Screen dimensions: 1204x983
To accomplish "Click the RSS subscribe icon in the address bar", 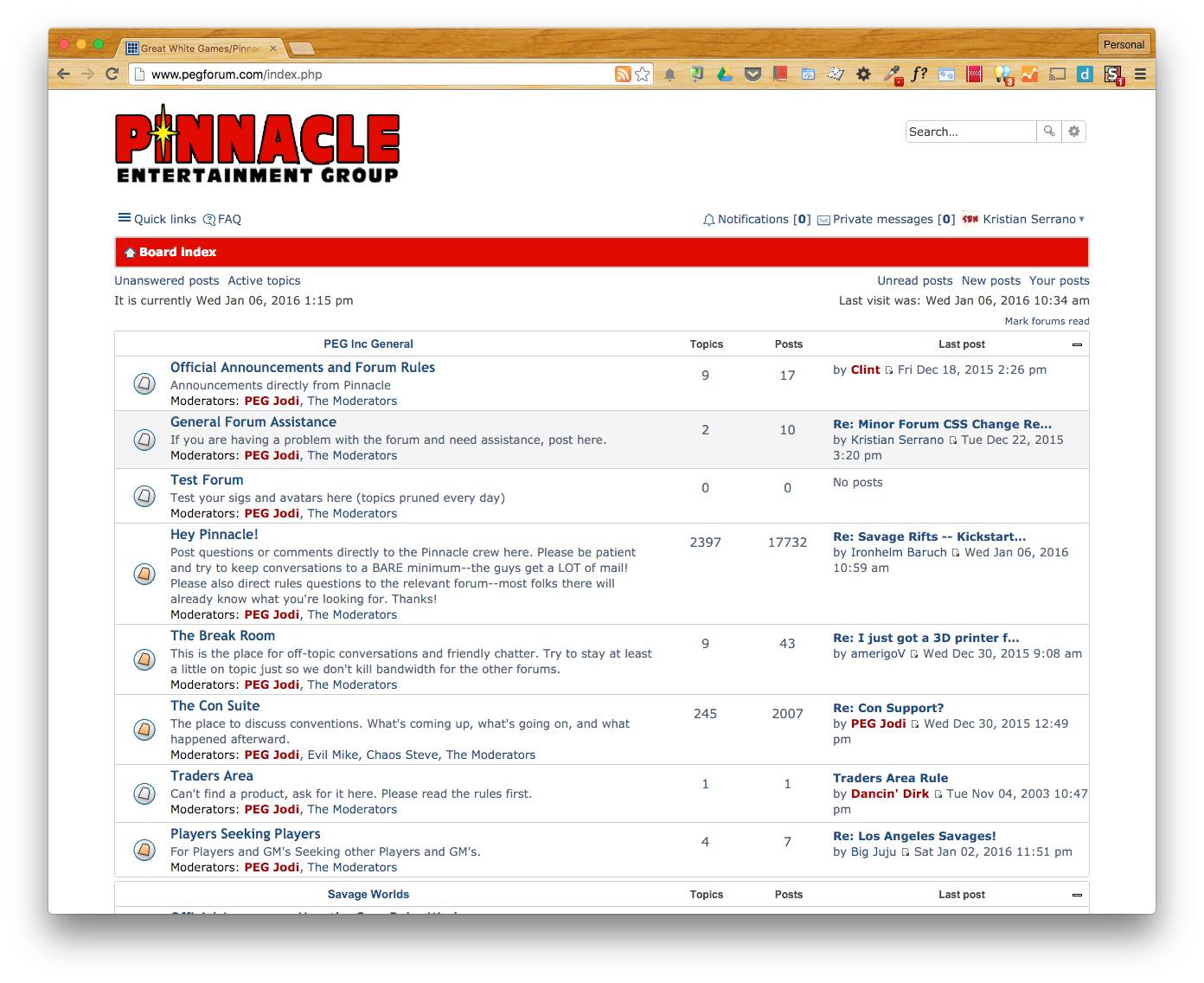I will [x=622, y=74].
